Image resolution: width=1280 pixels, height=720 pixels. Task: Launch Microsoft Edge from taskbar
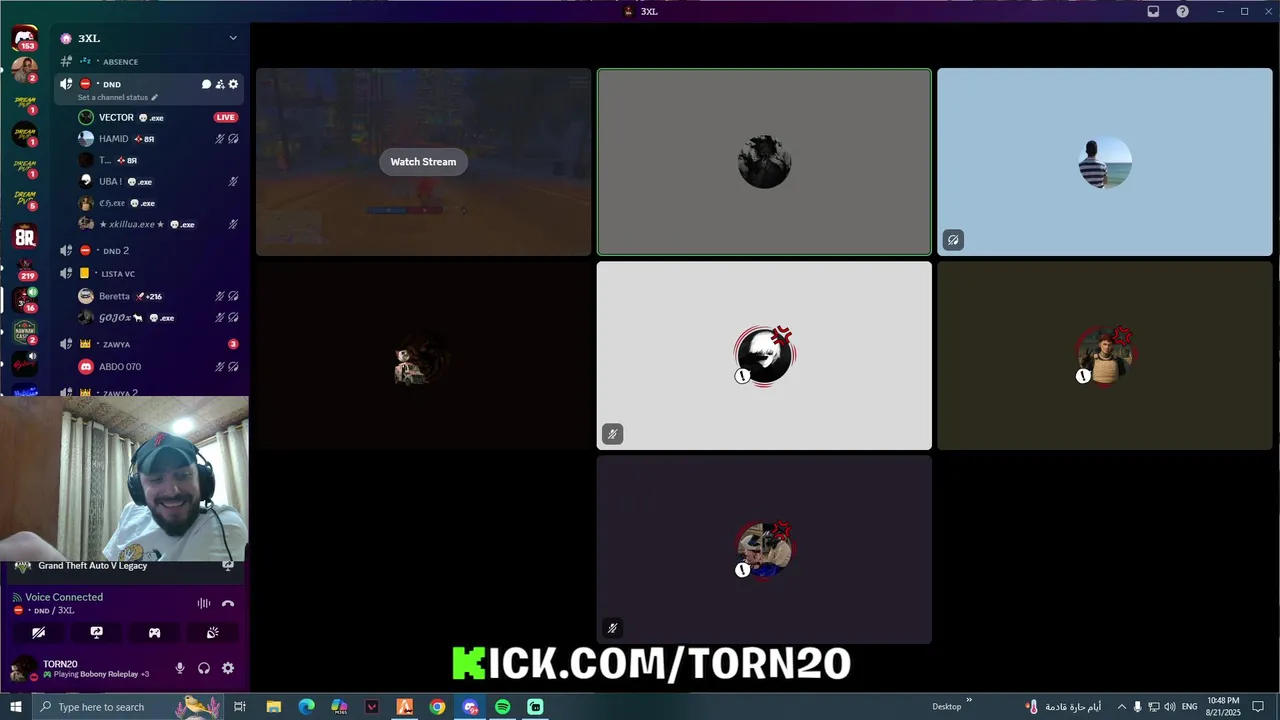(307, 707)
